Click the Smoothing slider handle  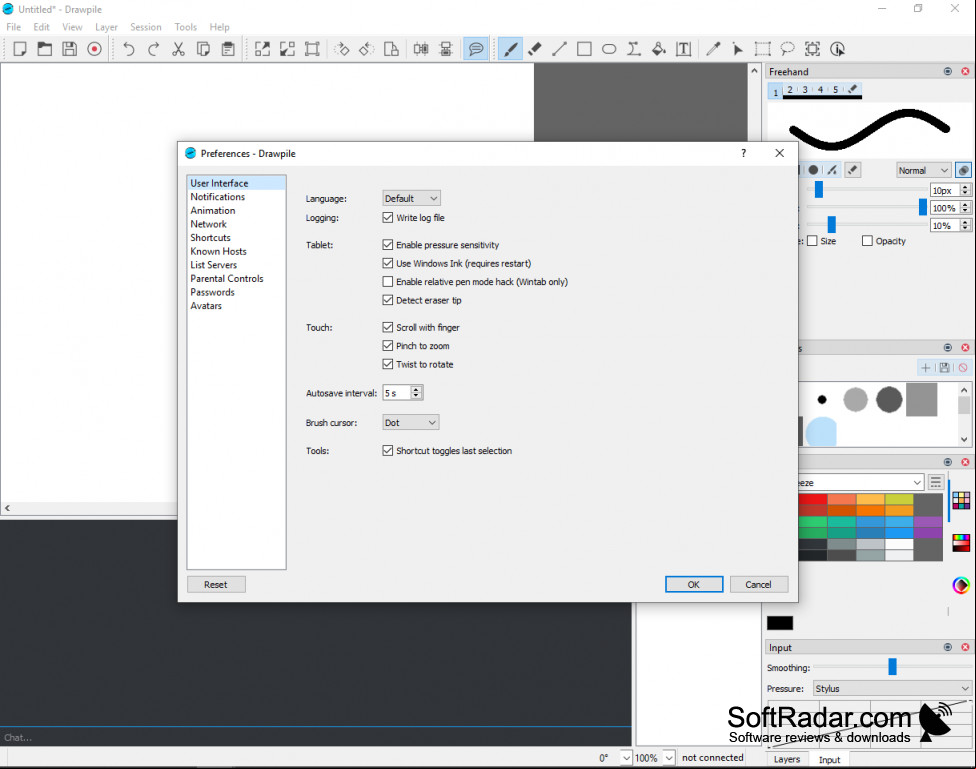(892, 666)
